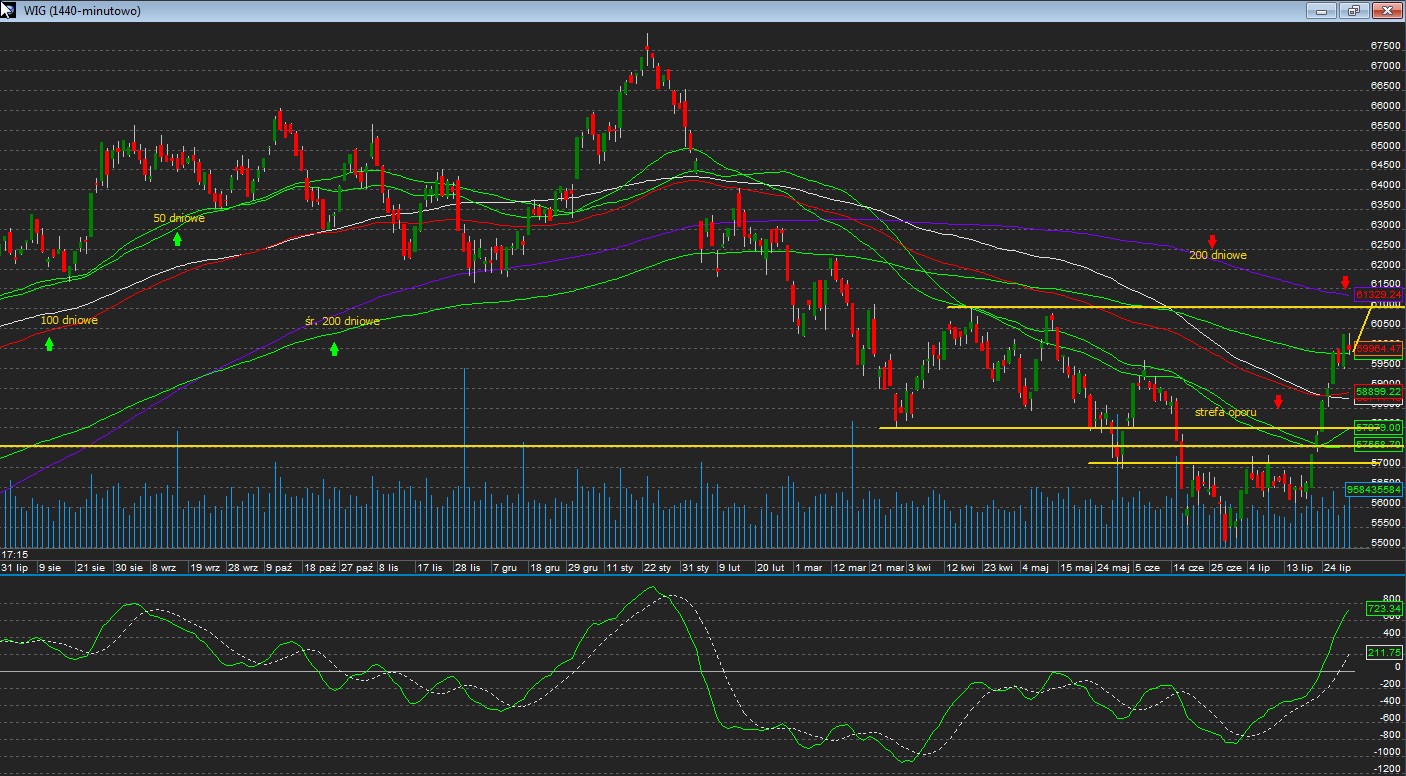Open the WIG window system menu icon
Screen dimensions: 1406x776
click(9, 10)
